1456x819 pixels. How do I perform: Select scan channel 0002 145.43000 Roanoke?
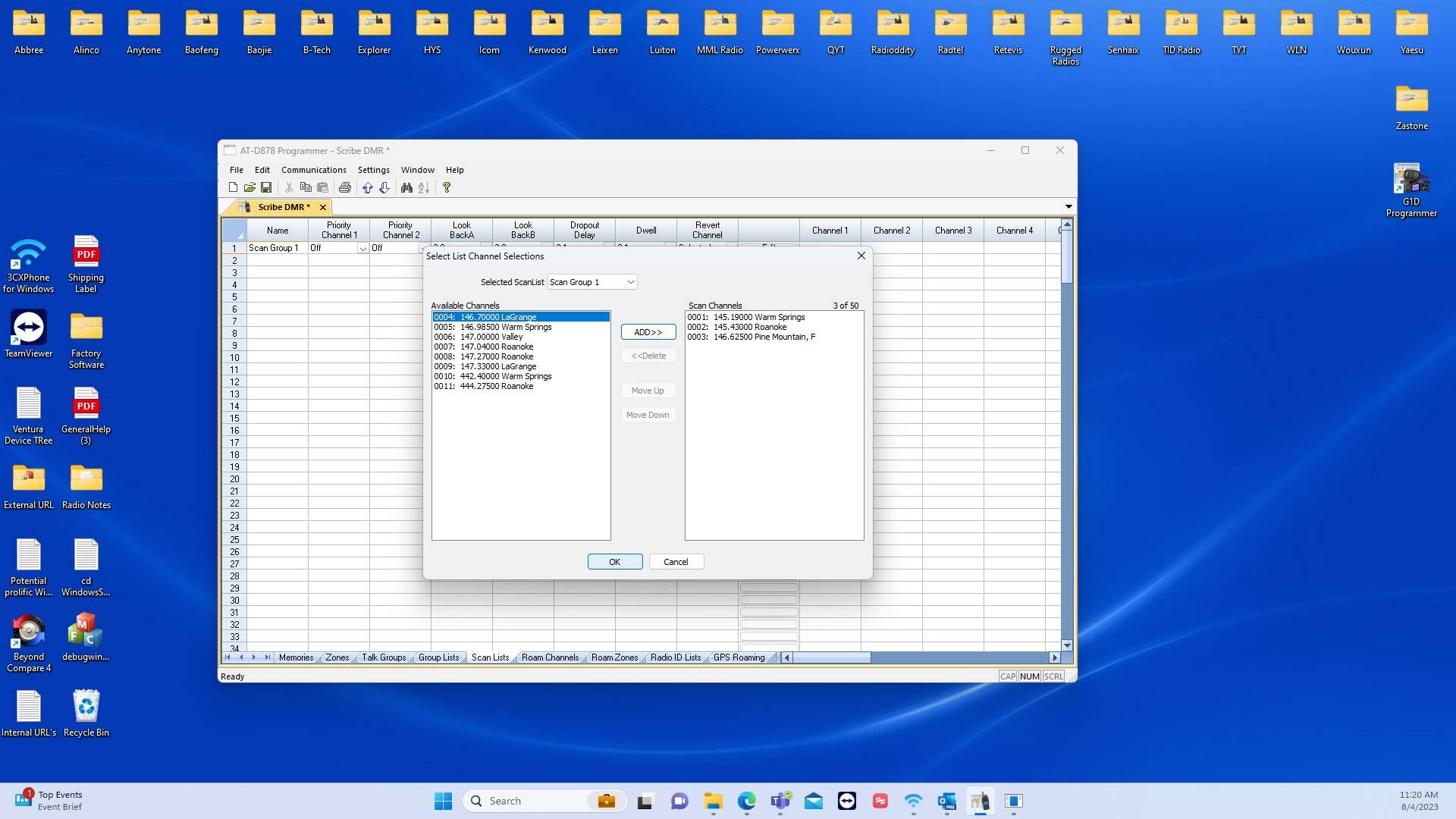(774, 327)
